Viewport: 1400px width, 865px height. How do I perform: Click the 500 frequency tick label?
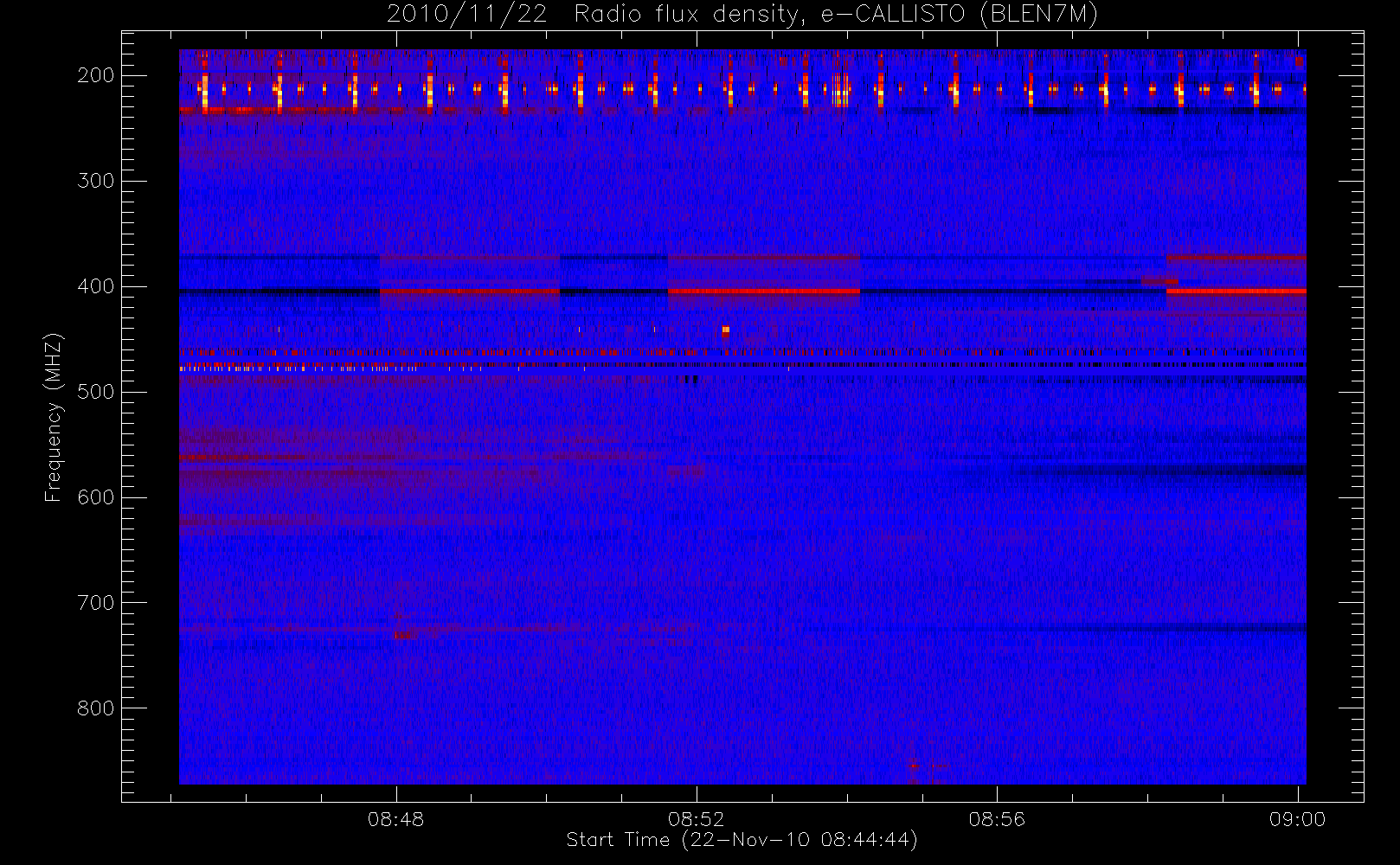[x=96, y=392]
